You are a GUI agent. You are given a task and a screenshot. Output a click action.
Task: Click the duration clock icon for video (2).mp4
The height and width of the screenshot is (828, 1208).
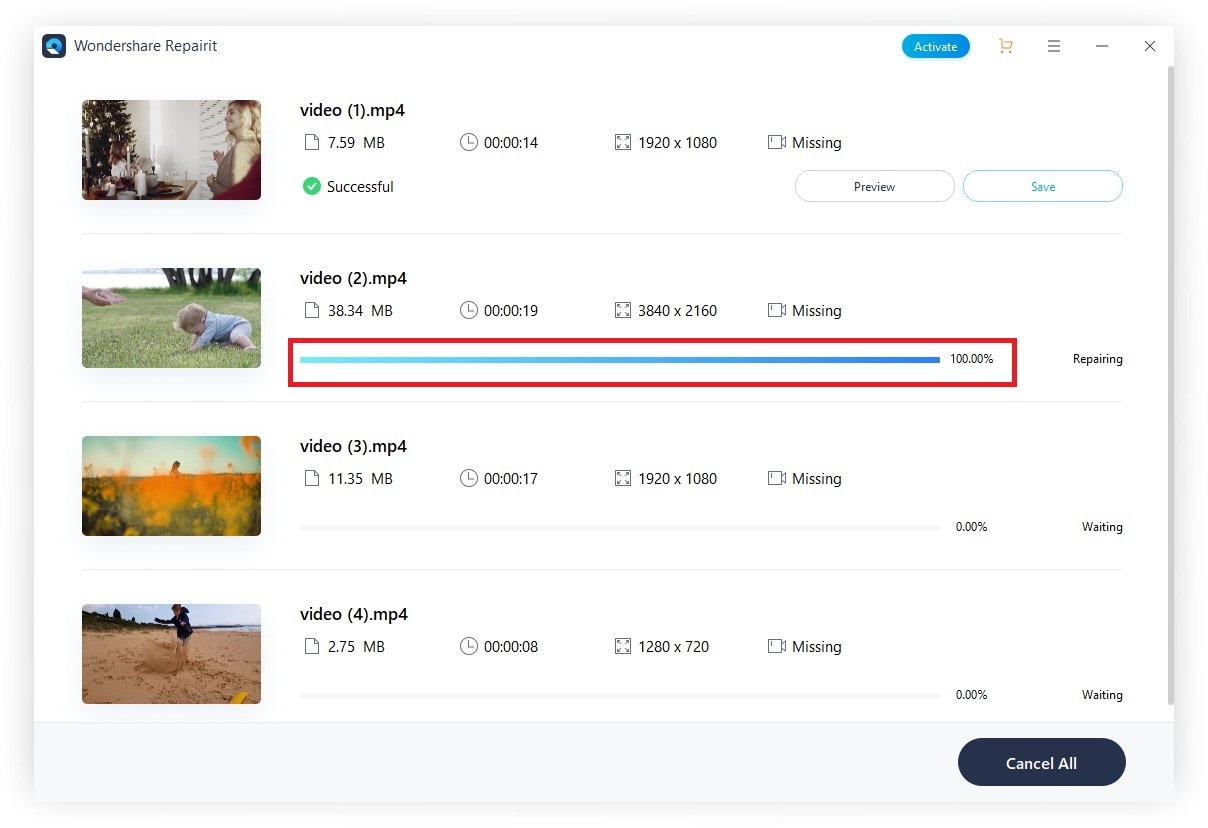[x=469, y=311]
